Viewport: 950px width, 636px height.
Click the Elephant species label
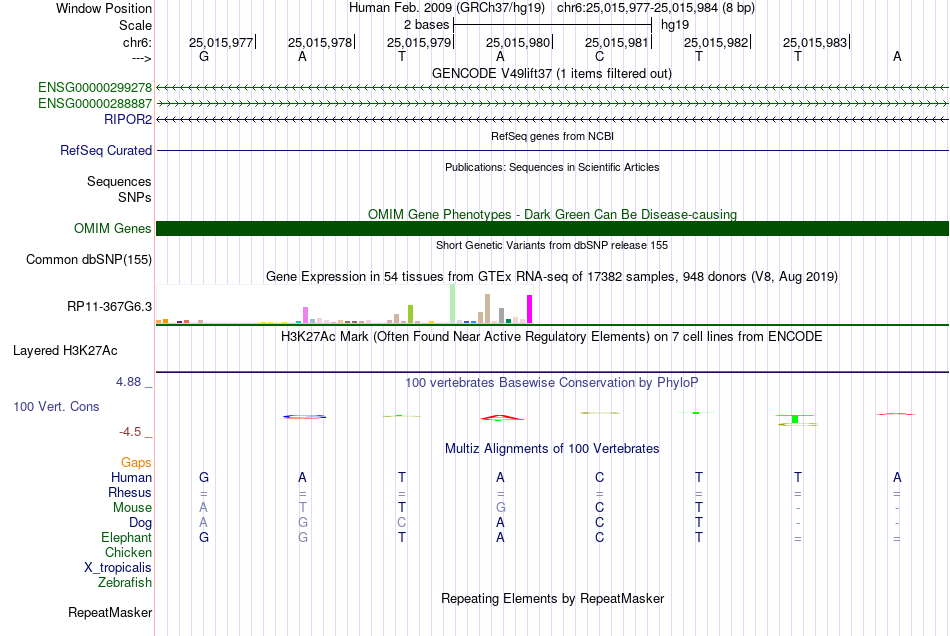tap(127, 538)
